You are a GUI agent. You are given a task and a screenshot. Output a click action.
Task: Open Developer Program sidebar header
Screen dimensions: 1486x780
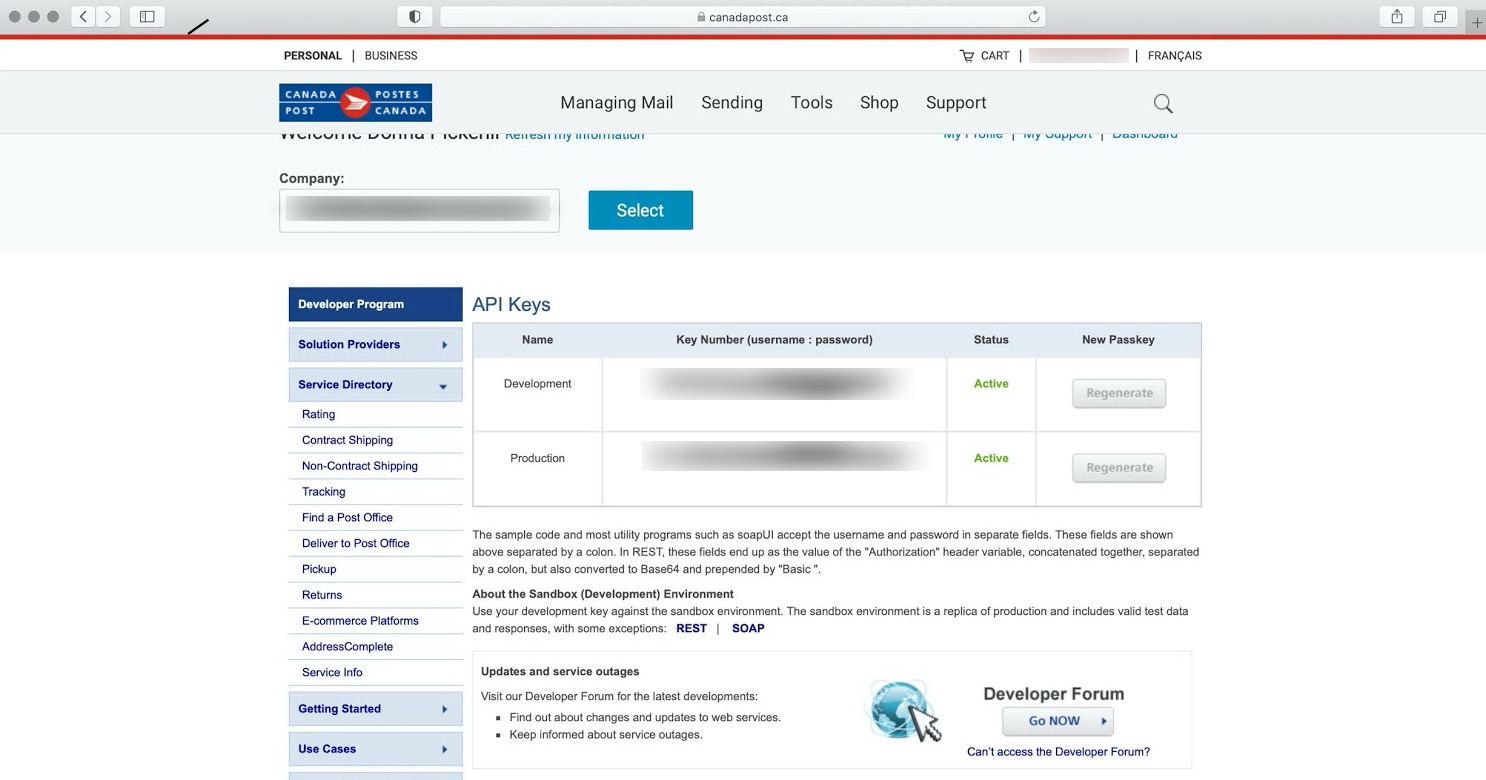point(375,304)
